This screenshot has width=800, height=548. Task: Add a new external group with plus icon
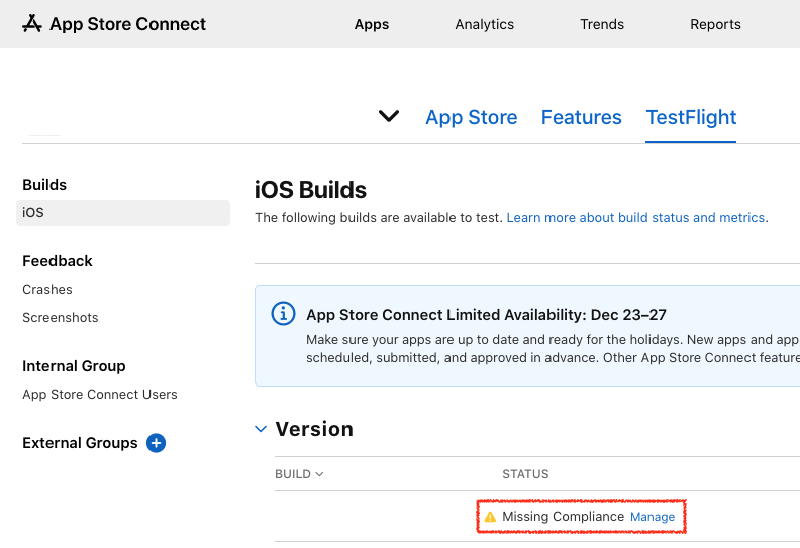point(156,443)
